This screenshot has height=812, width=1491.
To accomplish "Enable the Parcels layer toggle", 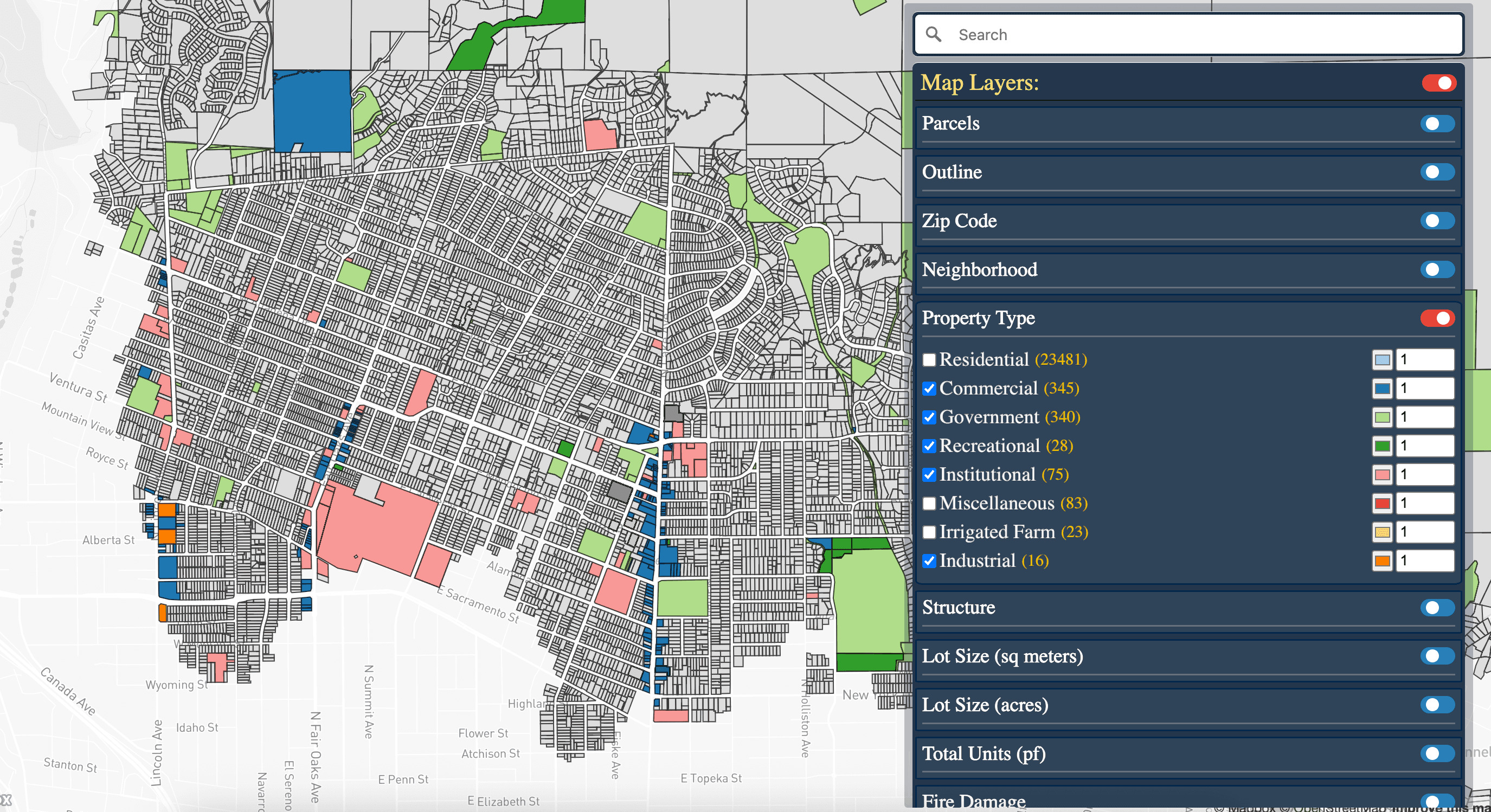I will 1437,123.
